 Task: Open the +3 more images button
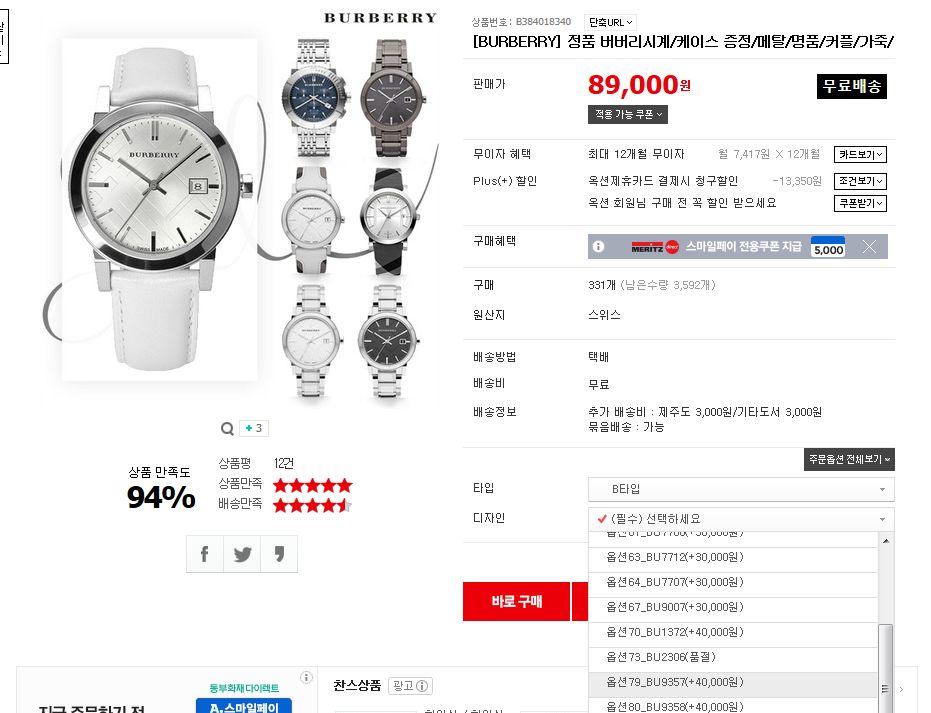254,428
